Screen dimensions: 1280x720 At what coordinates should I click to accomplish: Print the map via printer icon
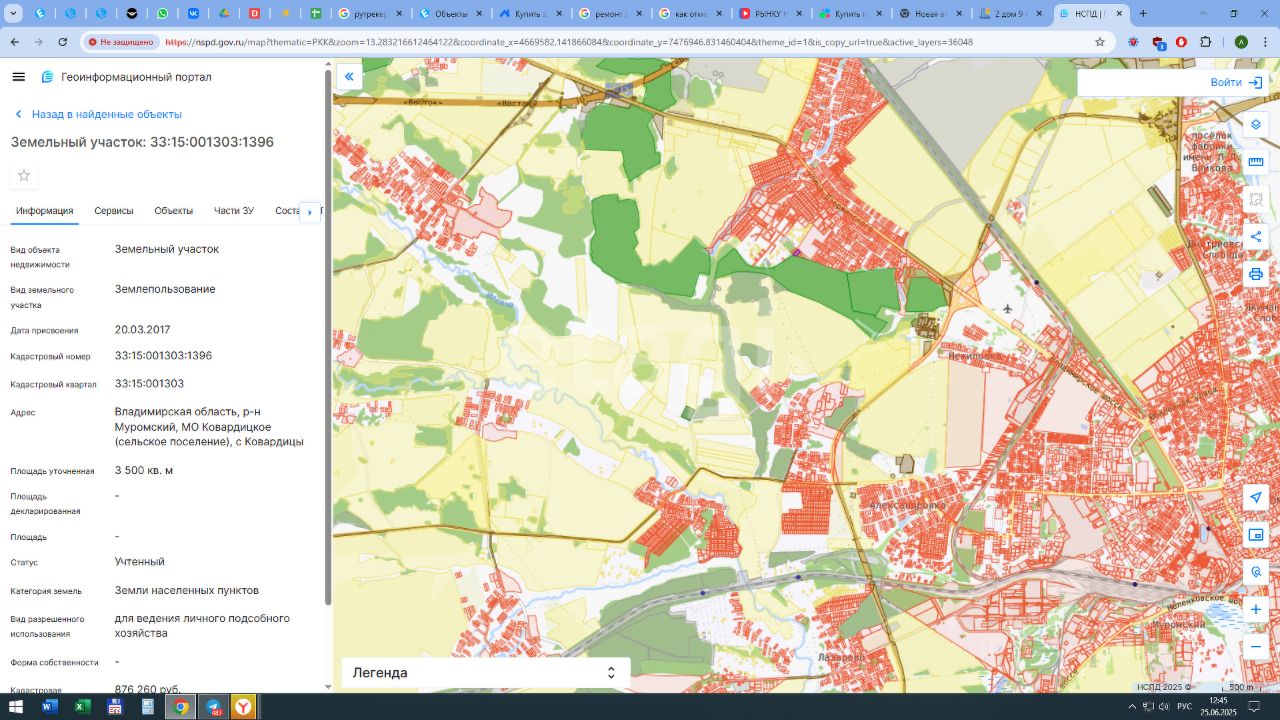point(1256,274)
